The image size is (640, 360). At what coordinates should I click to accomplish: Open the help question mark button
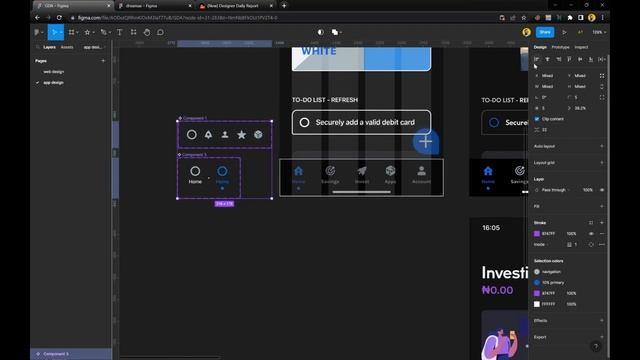point(596,347)
